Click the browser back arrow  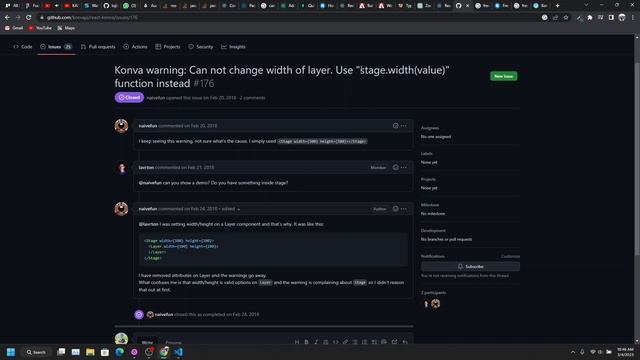[x=7, y=18]
